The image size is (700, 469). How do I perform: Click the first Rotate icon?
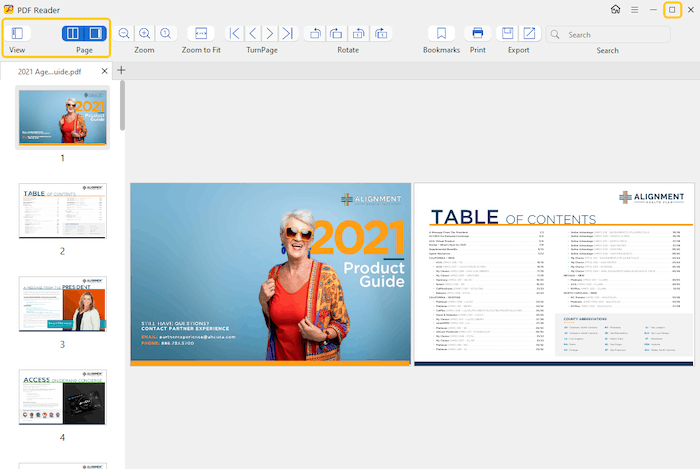(x=315, y=33)
